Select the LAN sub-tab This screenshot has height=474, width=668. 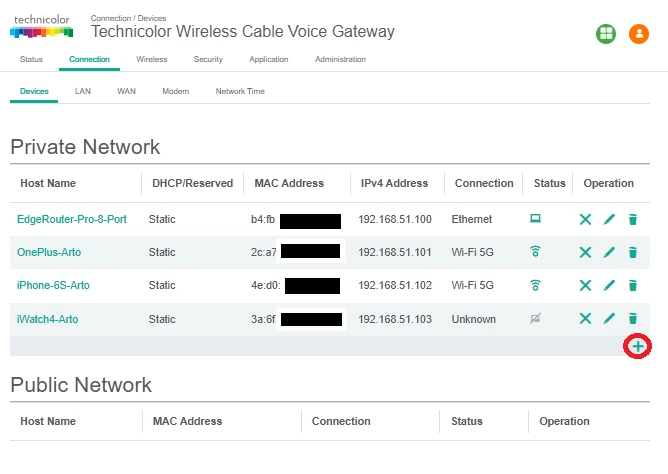coord(83,91)
